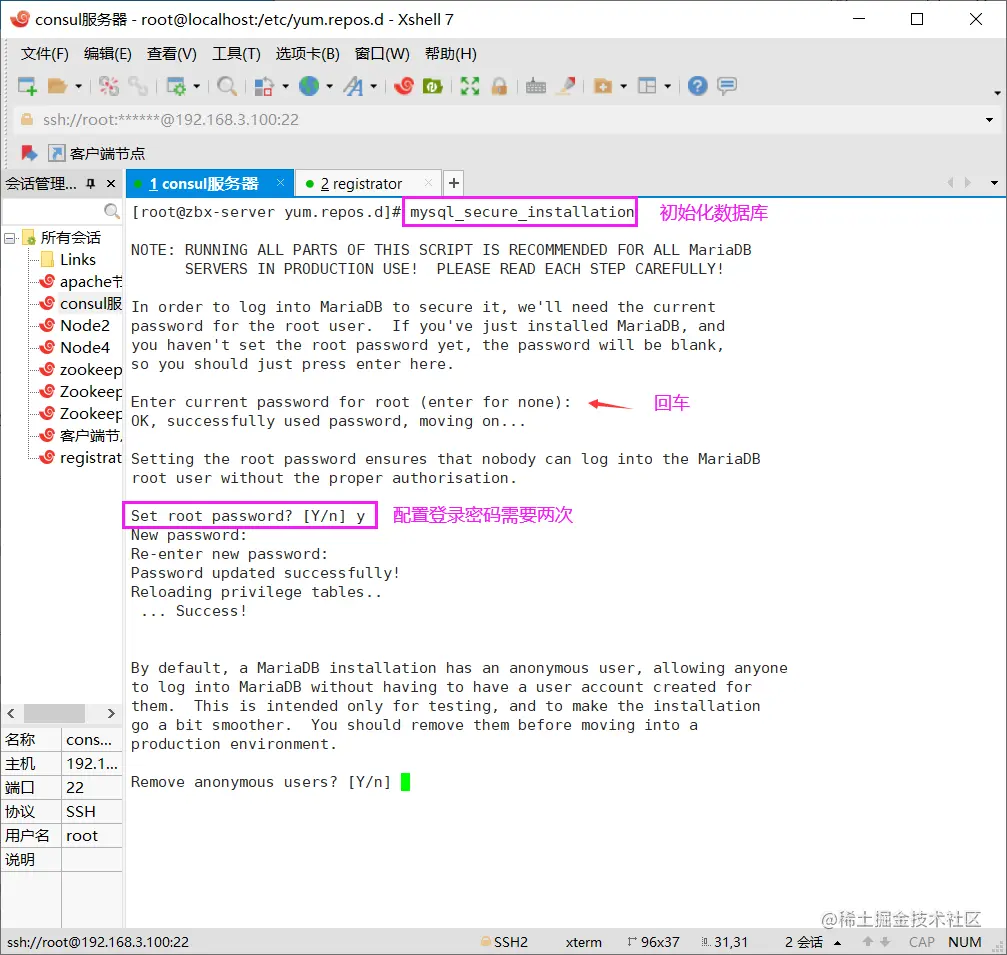Open the 选项卡(B) menu
The height and width of the screenshot is (955, 1007).
click(x=307, y=54)
